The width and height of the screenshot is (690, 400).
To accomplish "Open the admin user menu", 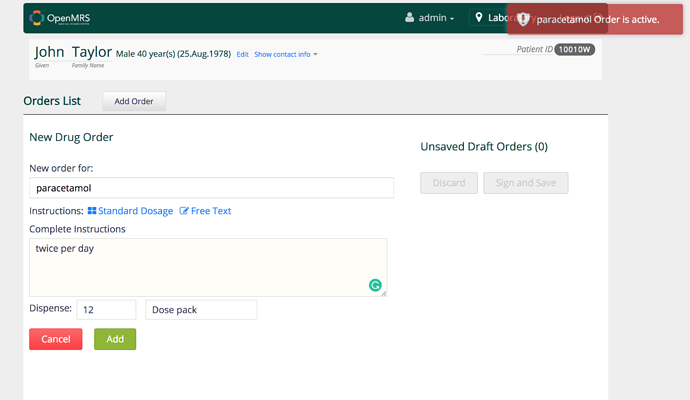I will (429, 18).
